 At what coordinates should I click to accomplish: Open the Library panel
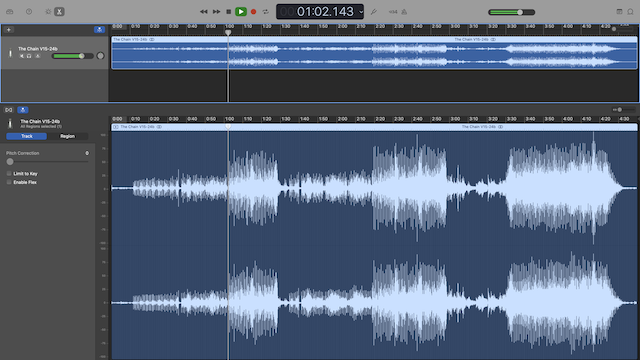(10, 12)
